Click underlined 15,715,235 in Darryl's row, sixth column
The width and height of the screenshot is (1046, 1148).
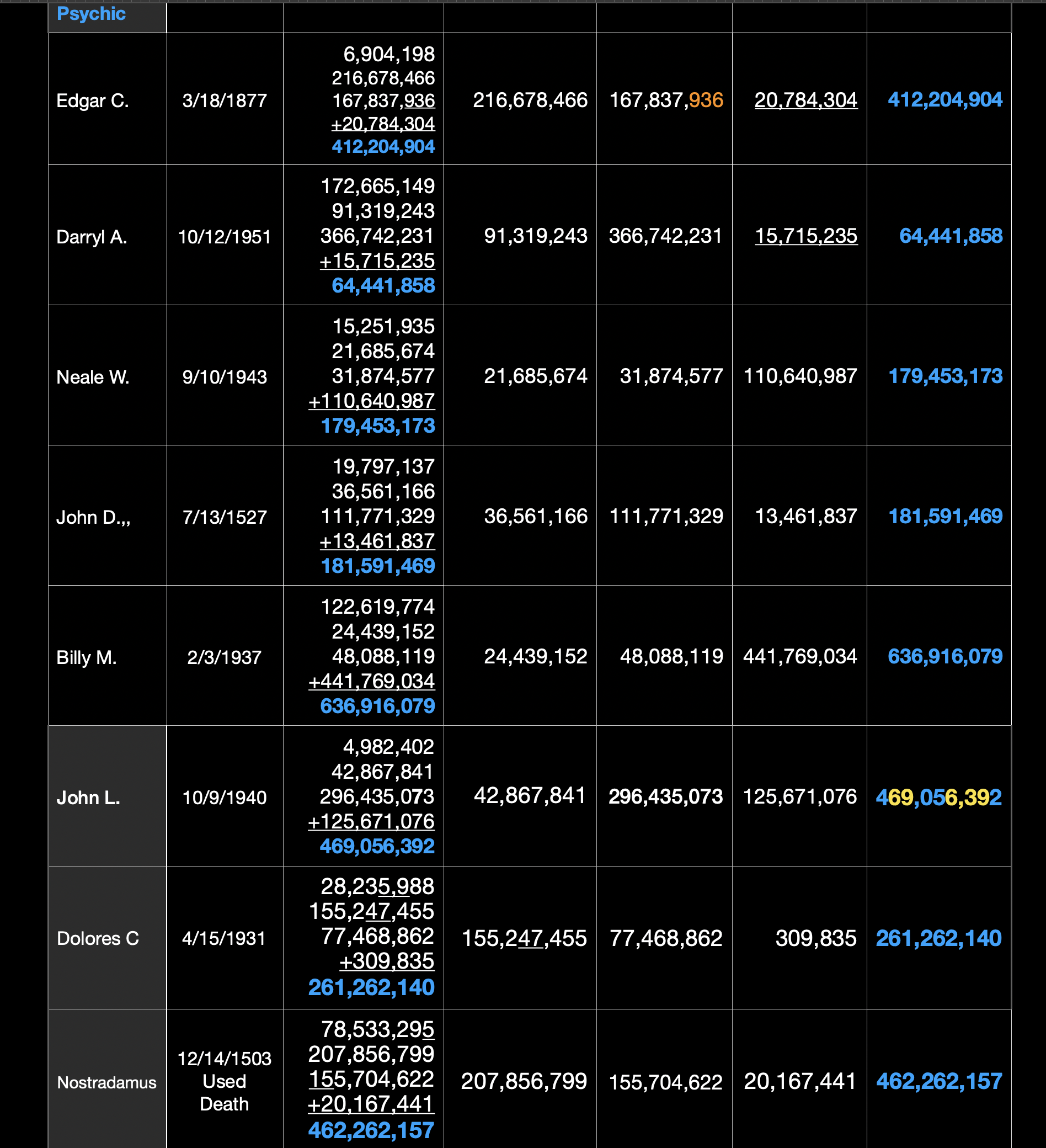tap(805, 236)
